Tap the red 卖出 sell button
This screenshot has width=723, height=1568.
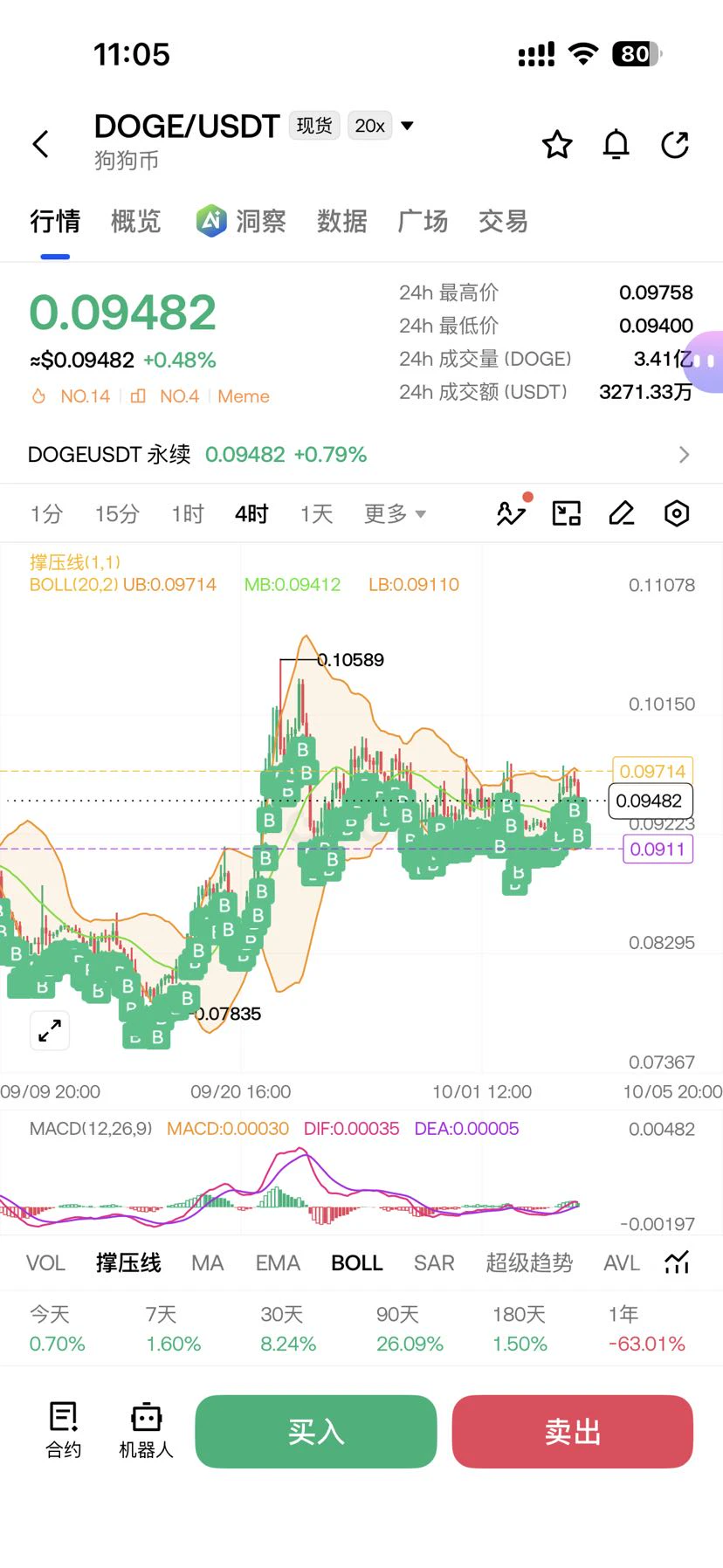(573, 1431)
